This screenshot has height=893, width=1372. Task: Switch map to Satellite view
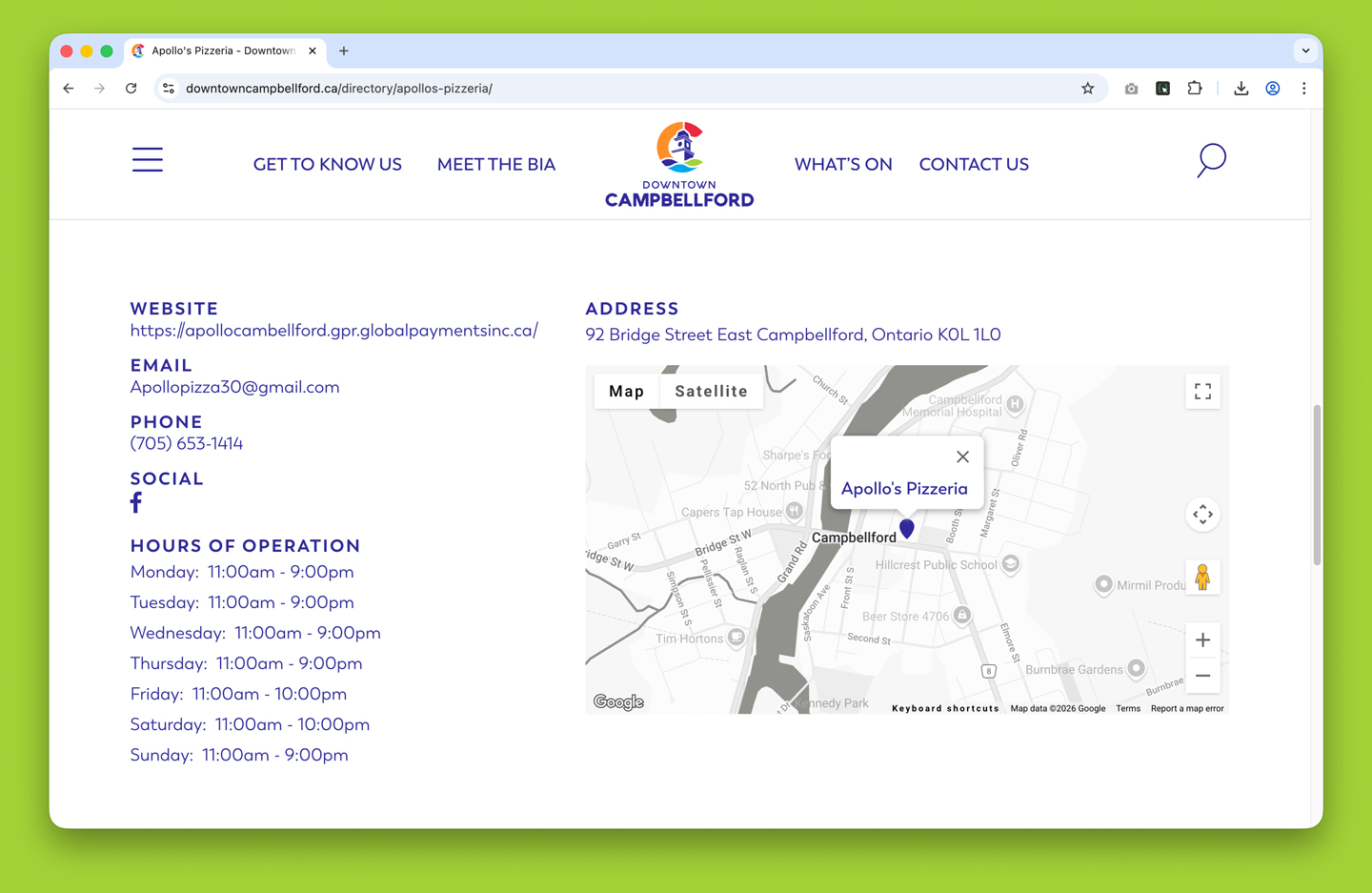[711, 392]
